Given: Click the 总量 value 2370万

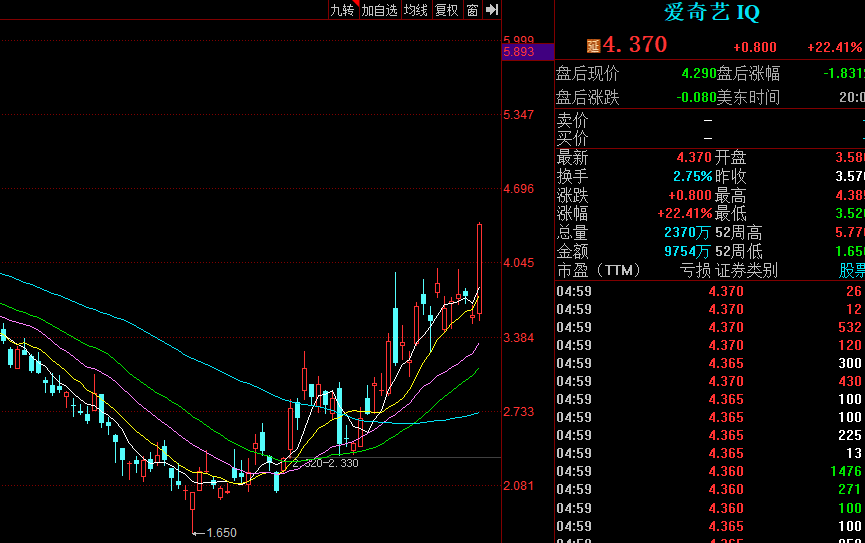Looking at the screenshot, I should (687, 233).
